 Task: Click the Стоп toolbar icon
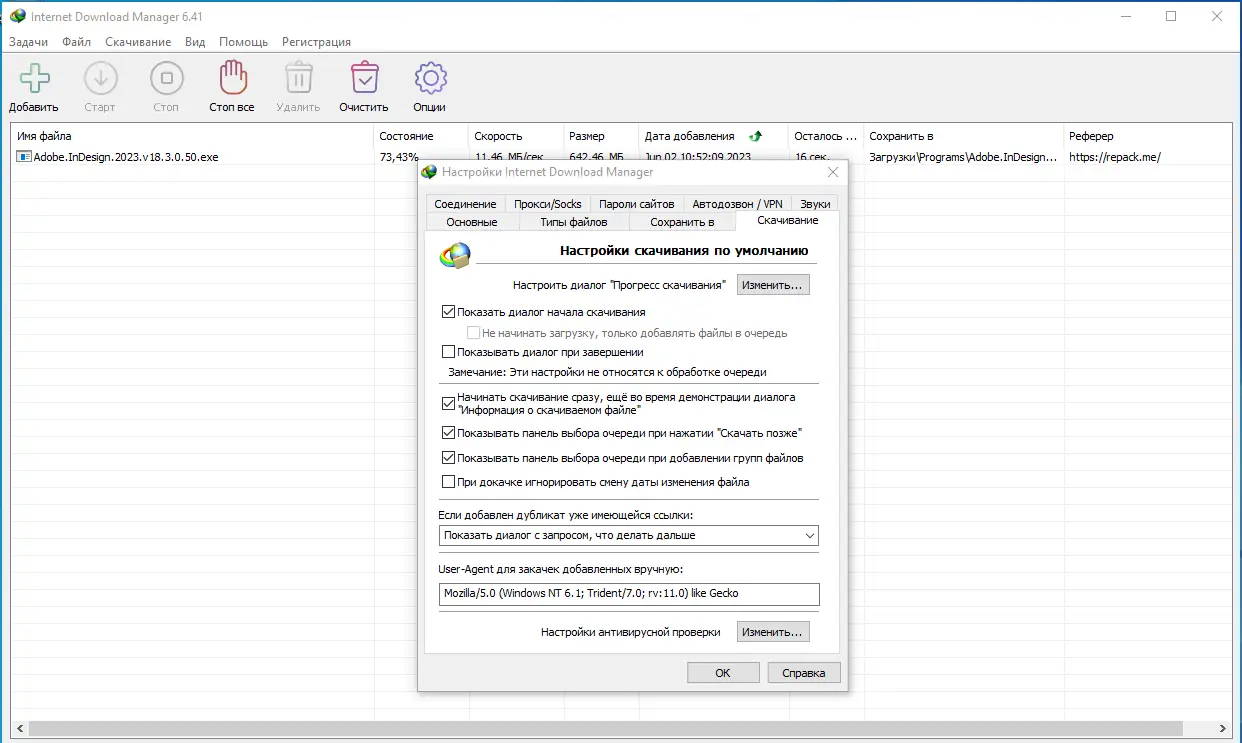(166, 78)
